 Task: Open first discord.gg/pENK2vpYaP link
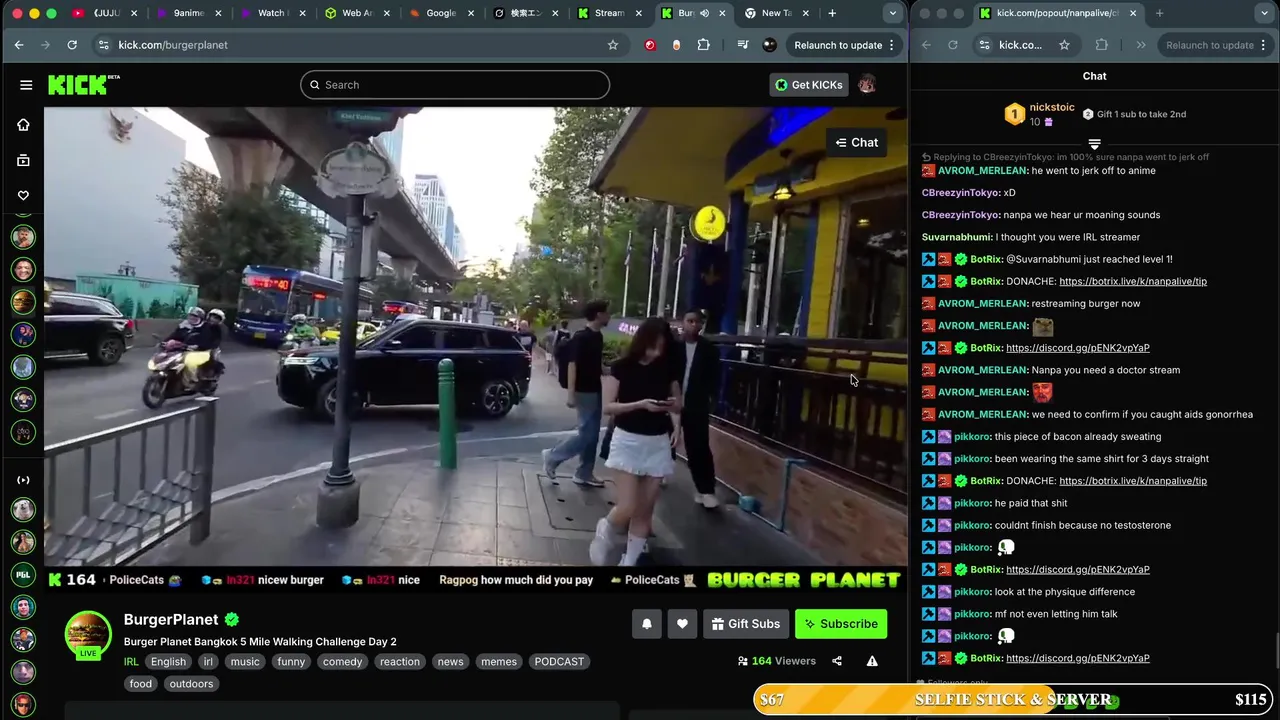point(1078,348)
